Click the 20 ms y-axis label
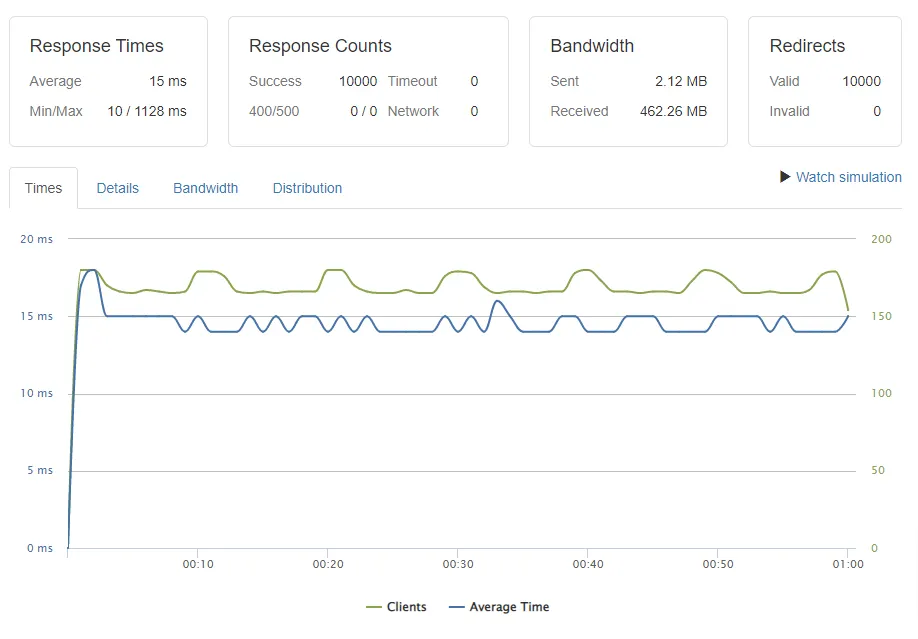 (x=36, y=239)
